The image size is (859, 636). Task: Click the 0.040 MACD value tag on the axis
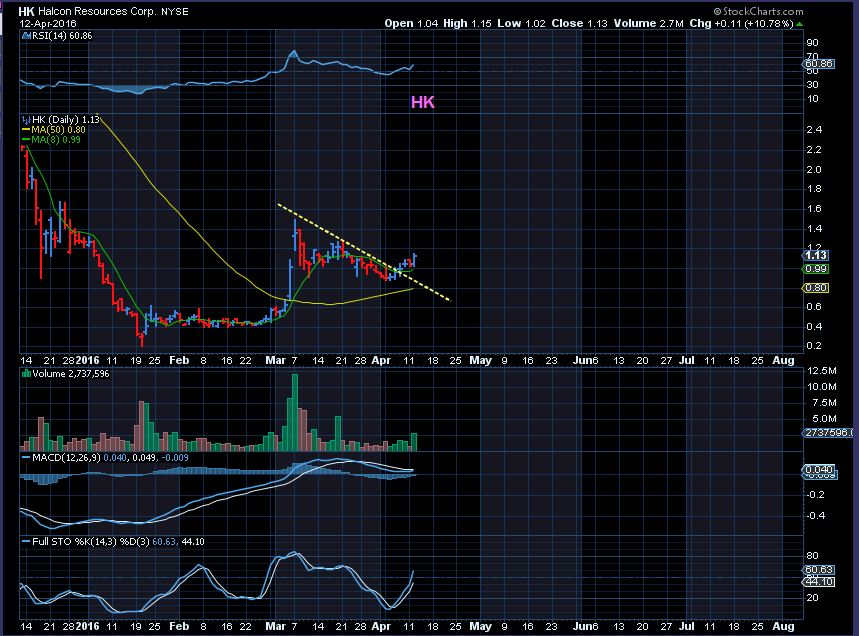pyautogui.click(x=819, y=469)
